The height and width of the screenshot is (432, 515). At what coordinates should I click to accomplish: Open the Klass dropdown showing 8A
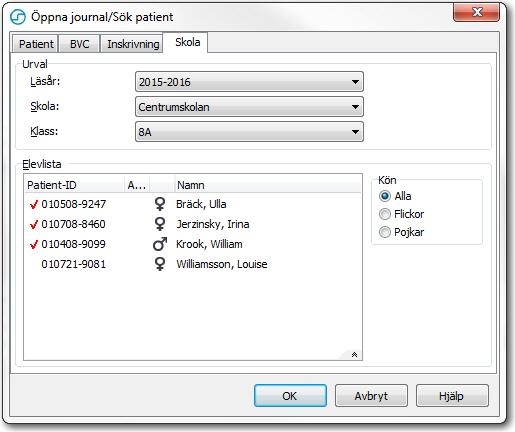coord(249,132)
